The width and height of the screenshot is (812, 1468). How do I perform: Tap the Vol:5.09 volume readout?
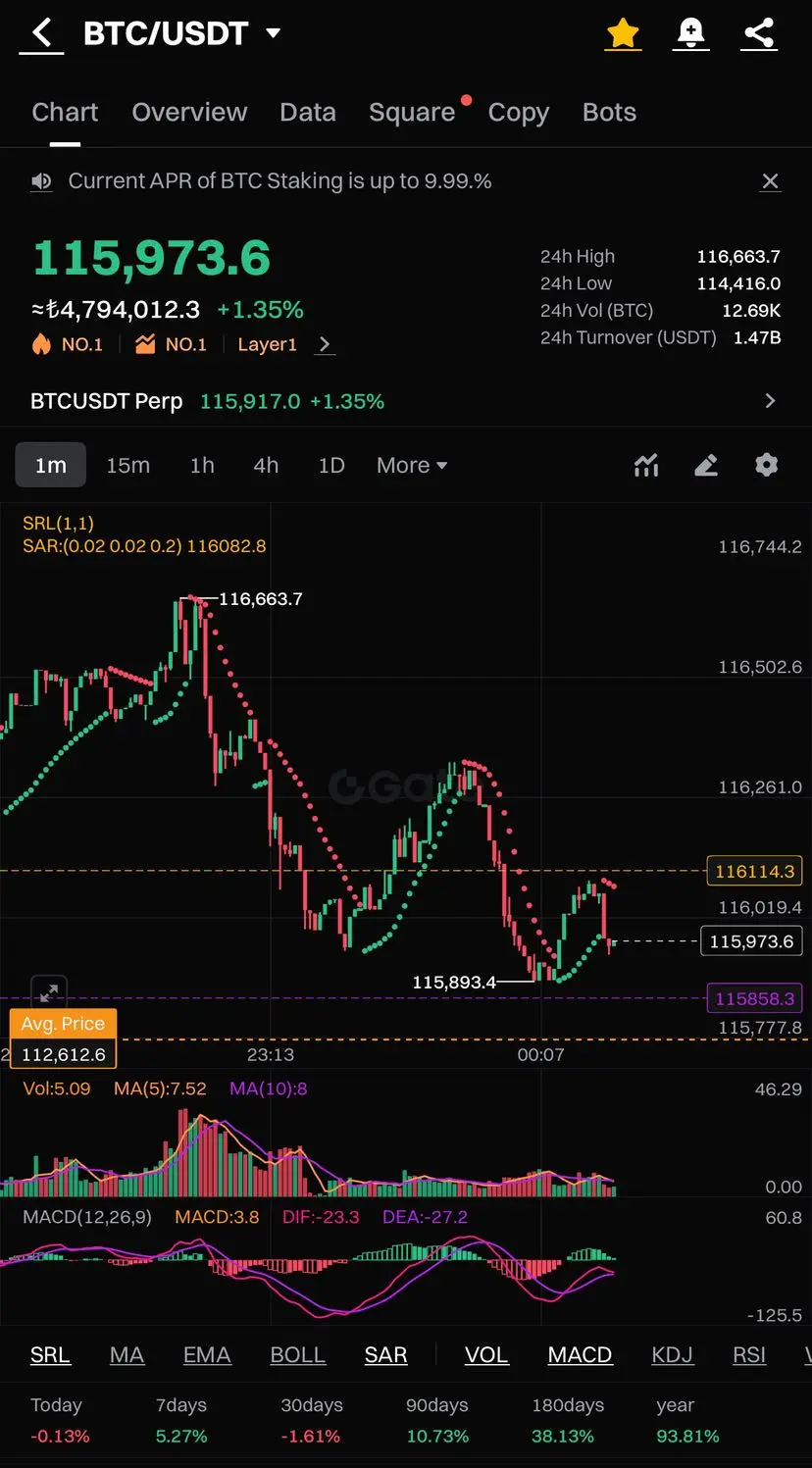(56, 1088)
